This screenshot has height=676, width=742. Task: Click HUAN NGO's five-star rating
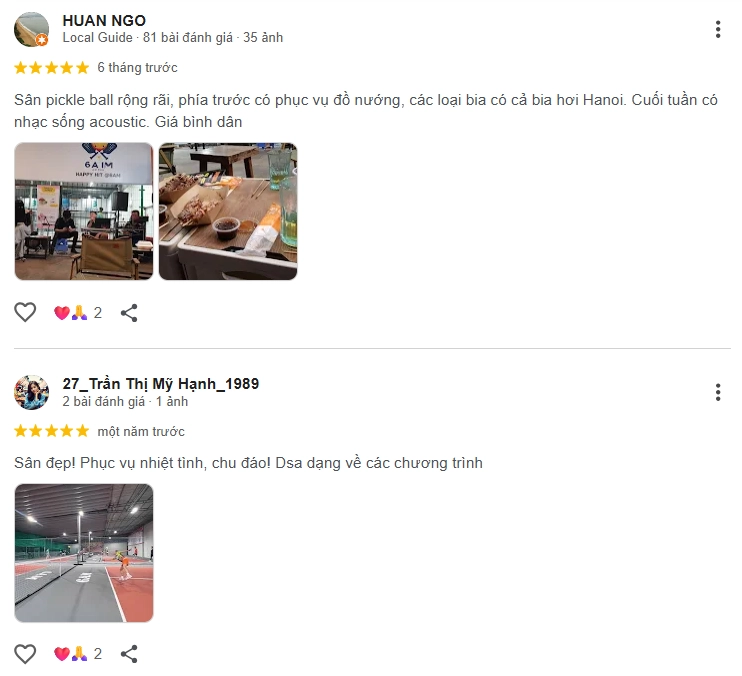click(x=52, y=68)
